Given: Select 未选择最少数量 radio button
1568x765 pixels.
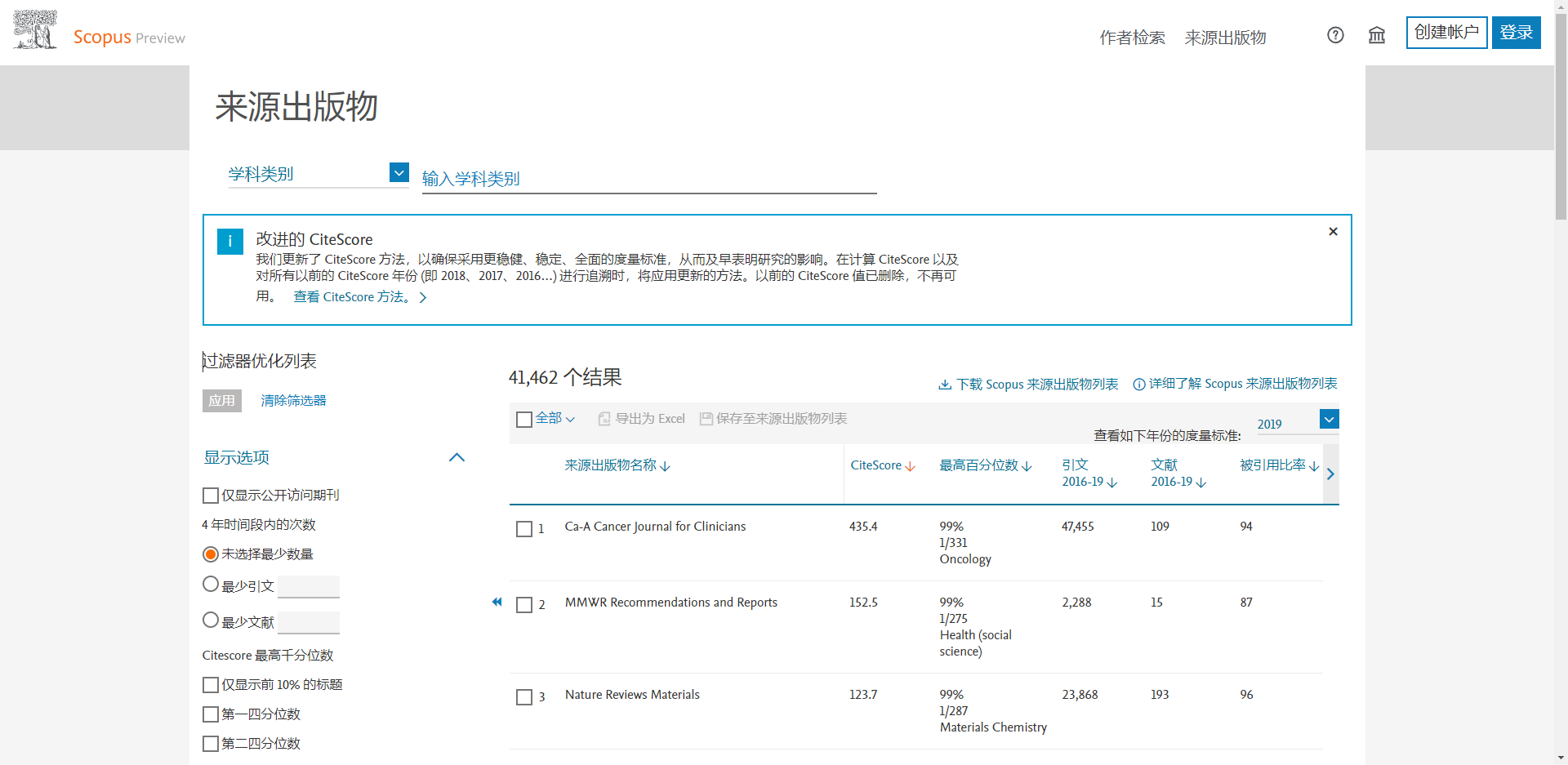Looking at the screenshot, I should 211,554.
